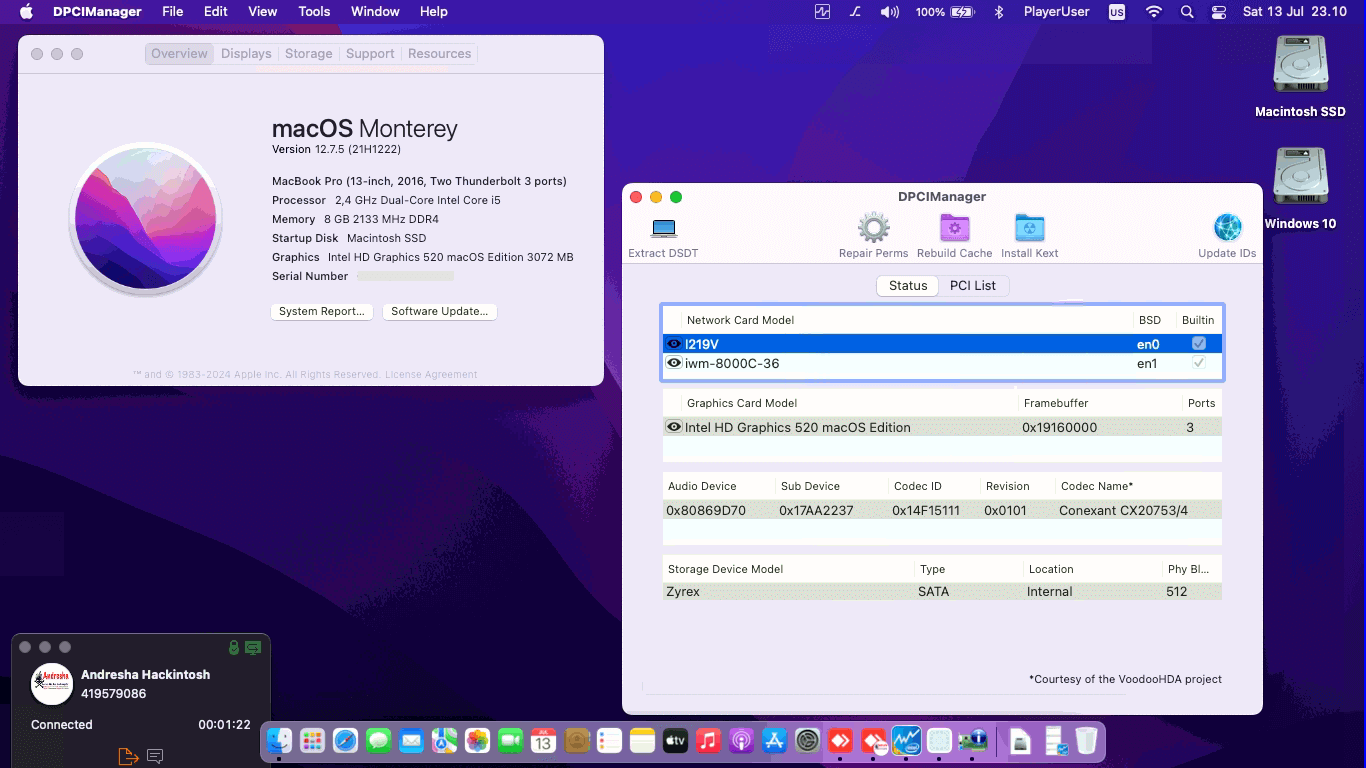Open Spotlight search in menu bar
This screenshot has height=768, width=1366.
(x=1187, y=12)
